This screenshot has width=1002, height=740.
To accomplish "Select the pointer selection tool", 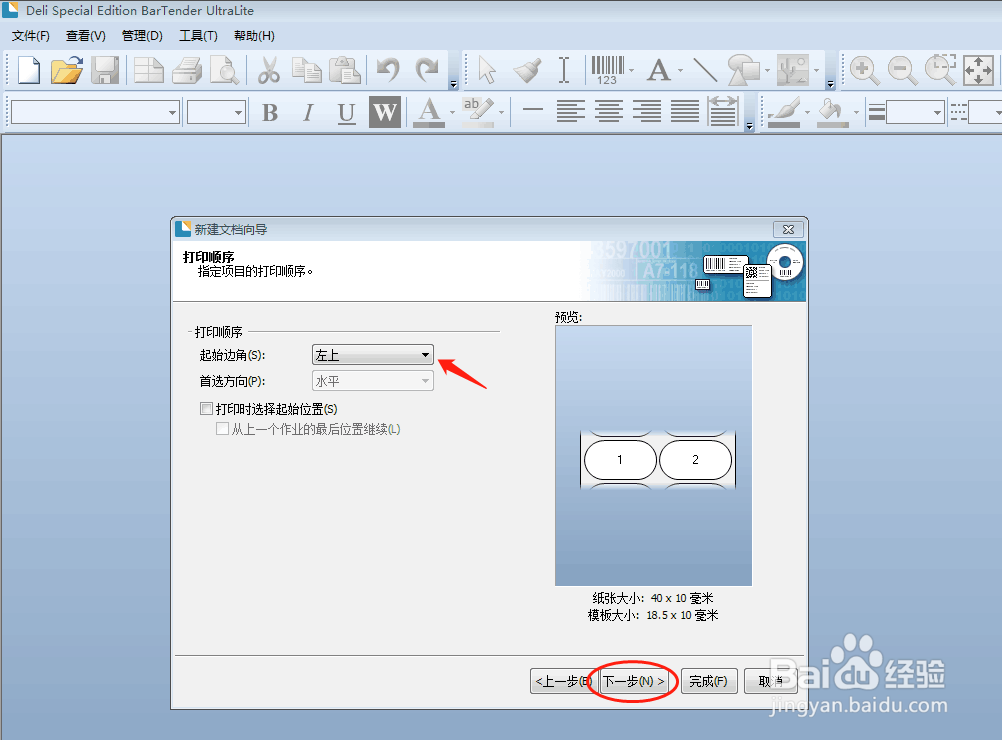I will tap(487, 70).
